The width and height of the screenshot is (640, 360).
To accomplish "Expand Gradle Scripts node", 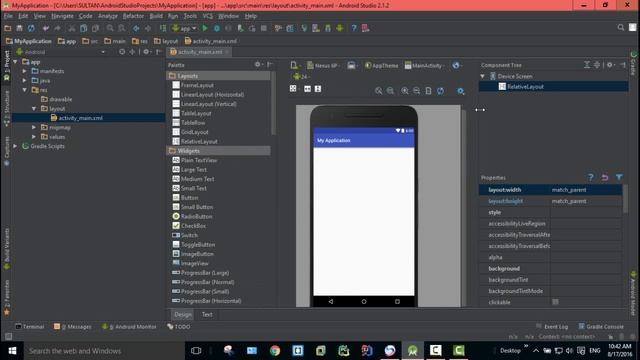I will (16, 146).
